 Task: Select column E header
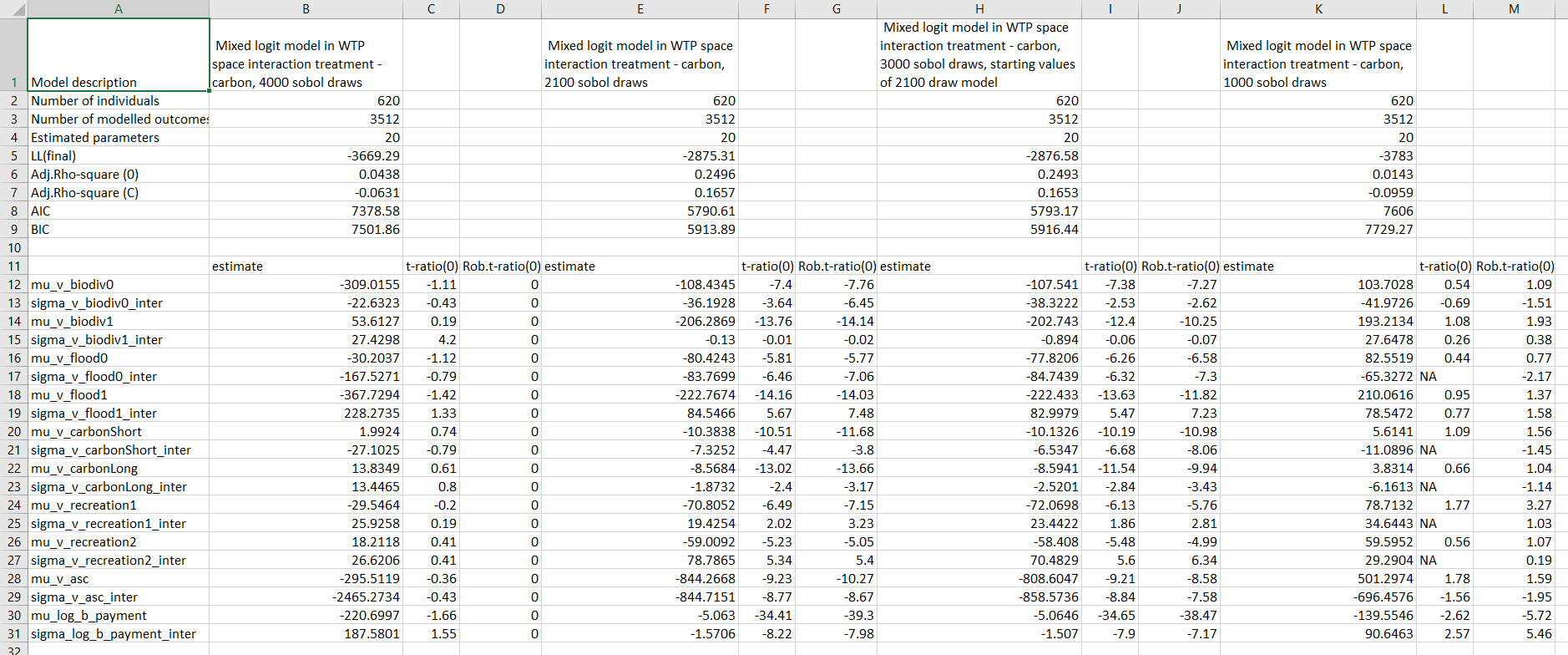640,9
